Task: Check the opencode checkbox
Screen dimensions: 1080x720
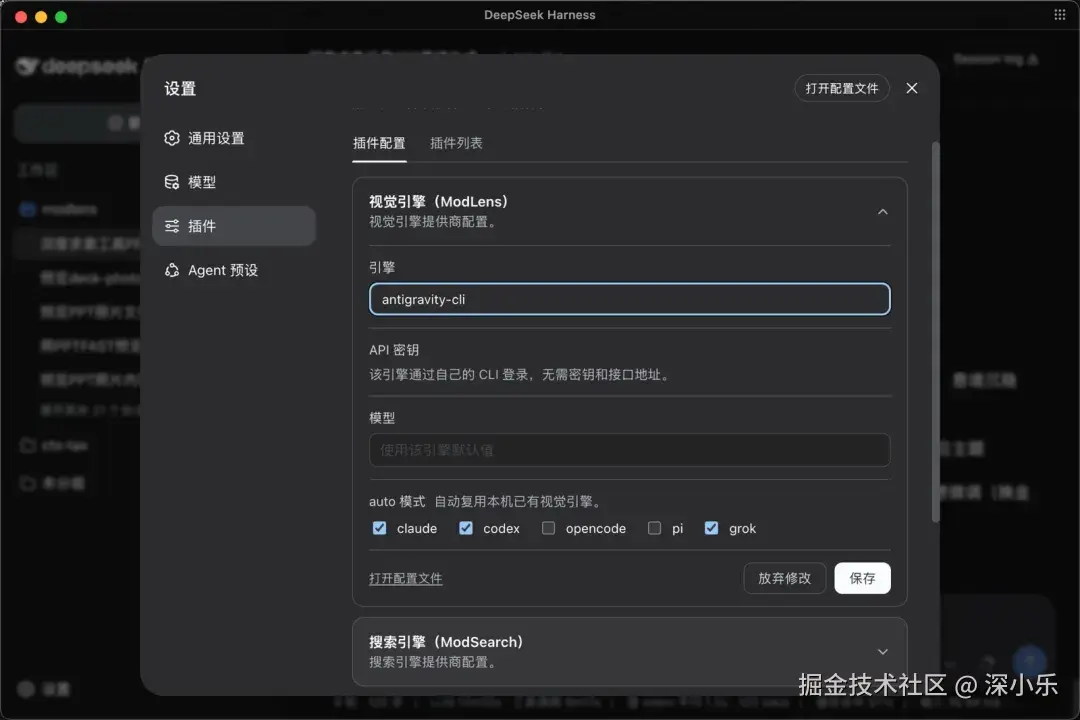Action: coord(548,528)
